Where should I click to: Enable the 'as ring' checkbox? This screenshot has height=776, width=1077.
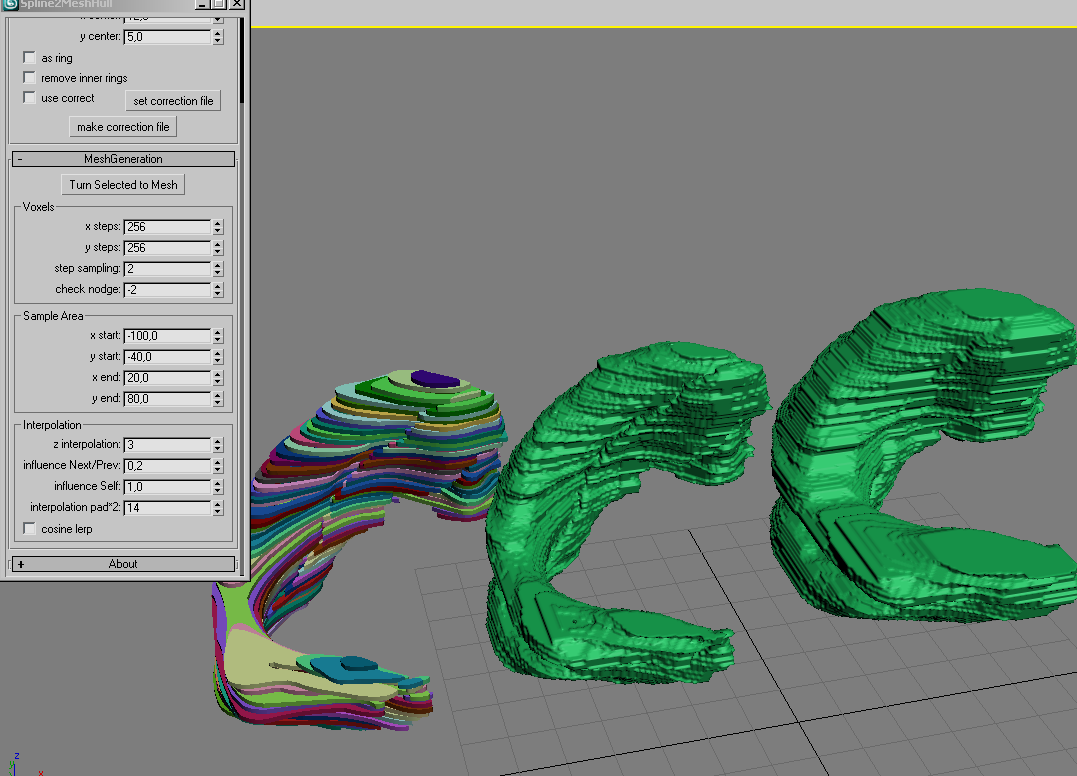click(30, 58)
